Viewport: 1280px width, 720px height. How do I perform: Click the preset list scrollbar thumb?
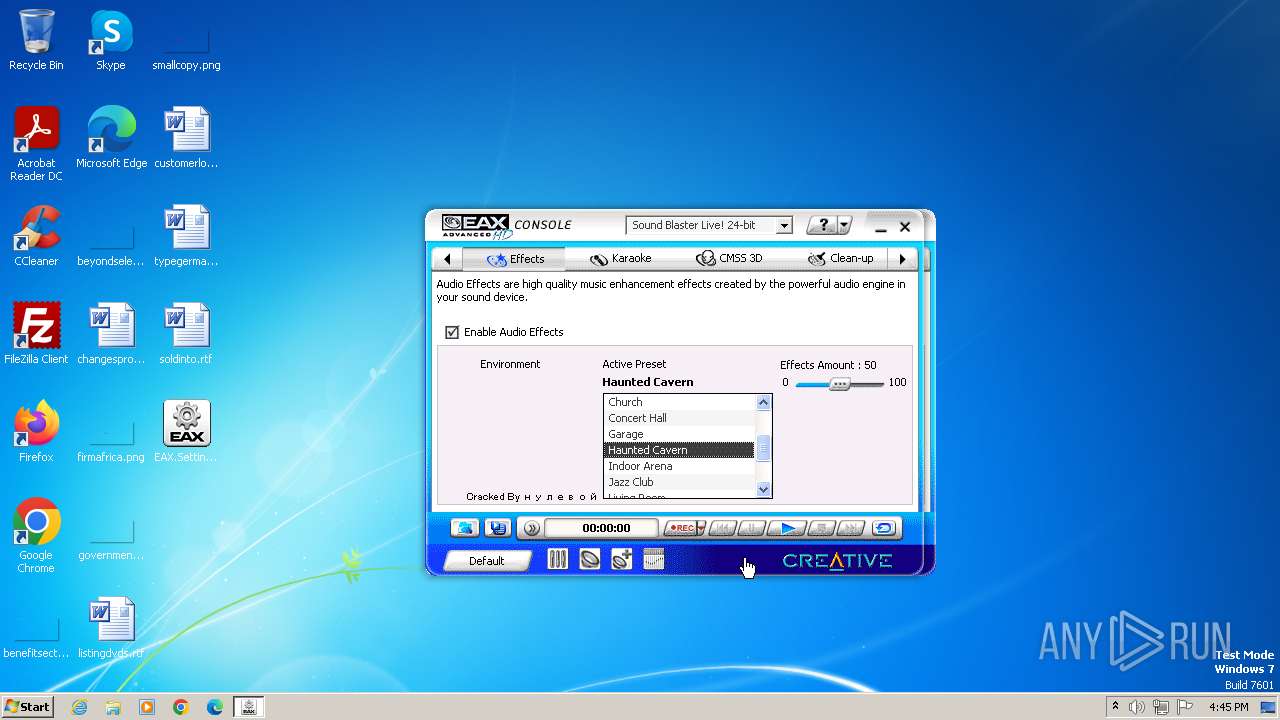pos(764,449)
